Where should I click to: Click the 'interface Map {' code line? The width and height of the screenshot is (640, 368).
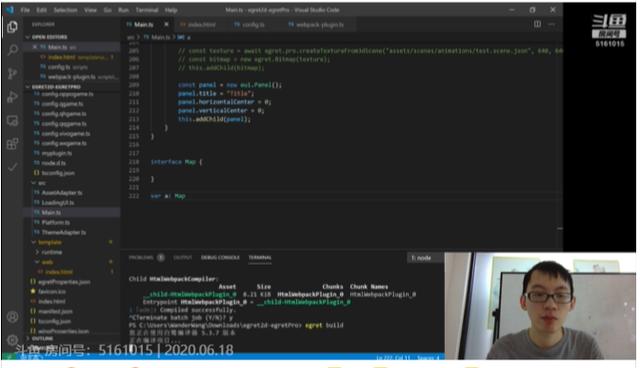[x=176, y=162]
